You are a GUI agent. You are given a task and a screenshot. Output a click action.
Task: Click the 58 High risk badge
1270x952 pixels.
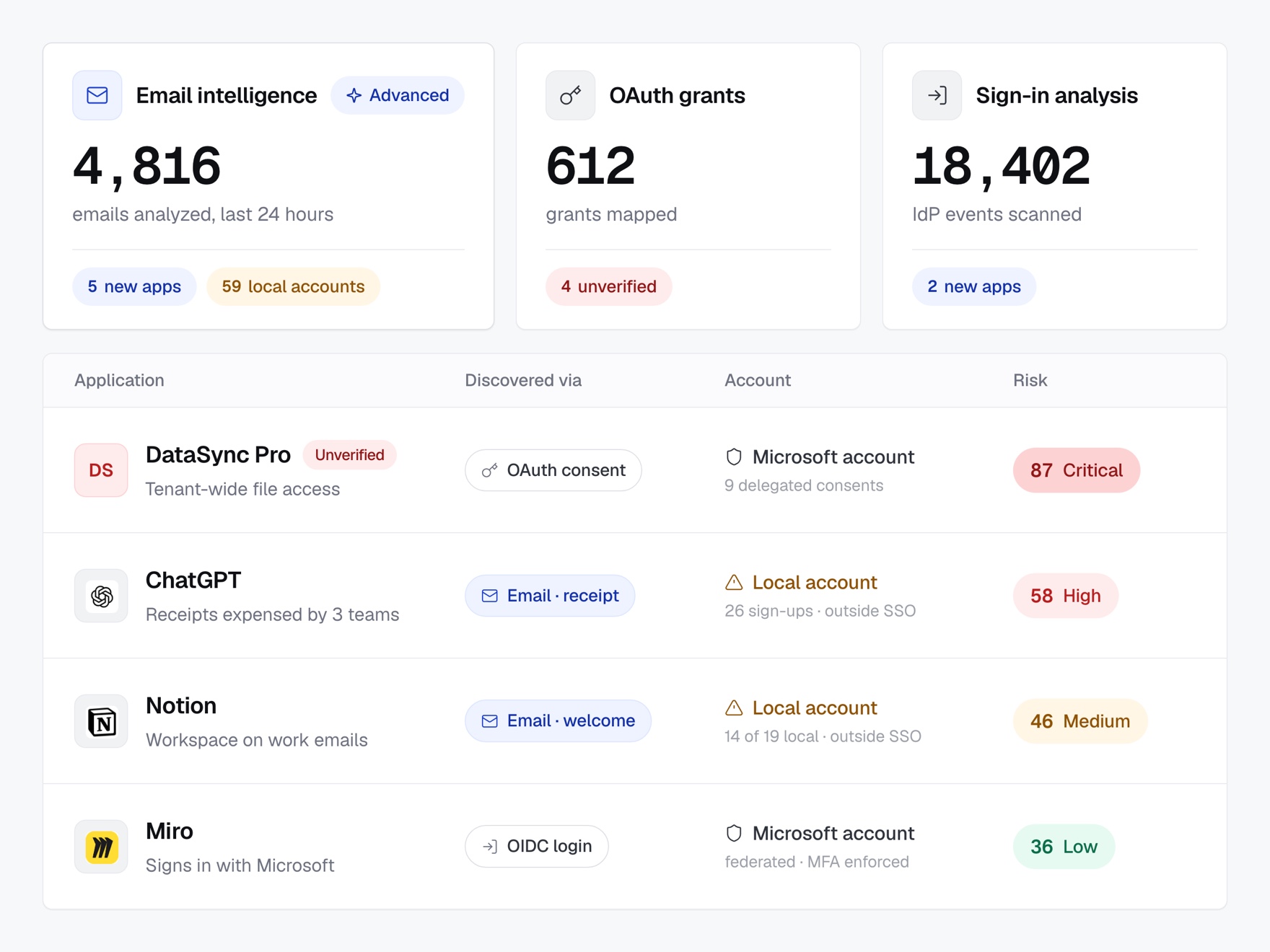1066,596
